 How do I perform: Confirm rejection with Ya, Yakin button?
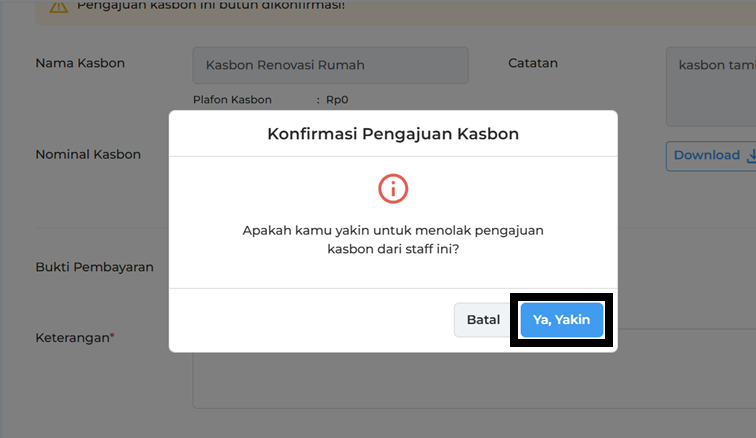(561, 320)
